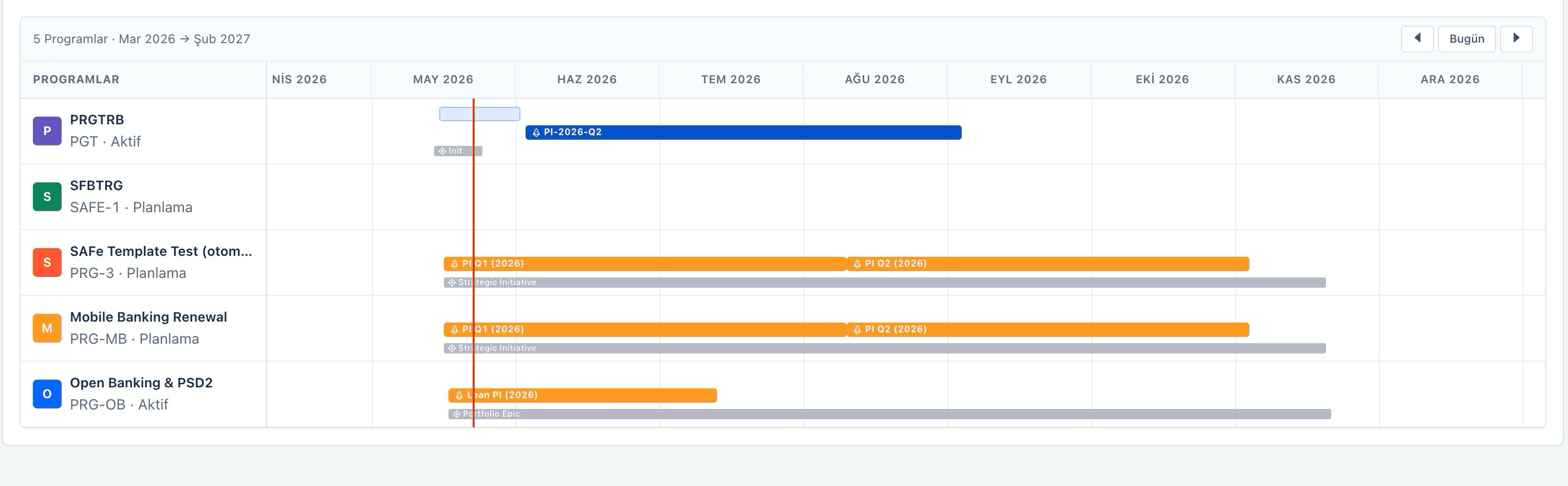
Task: Go to previous period with left arrow
Action: point(1417,39)
